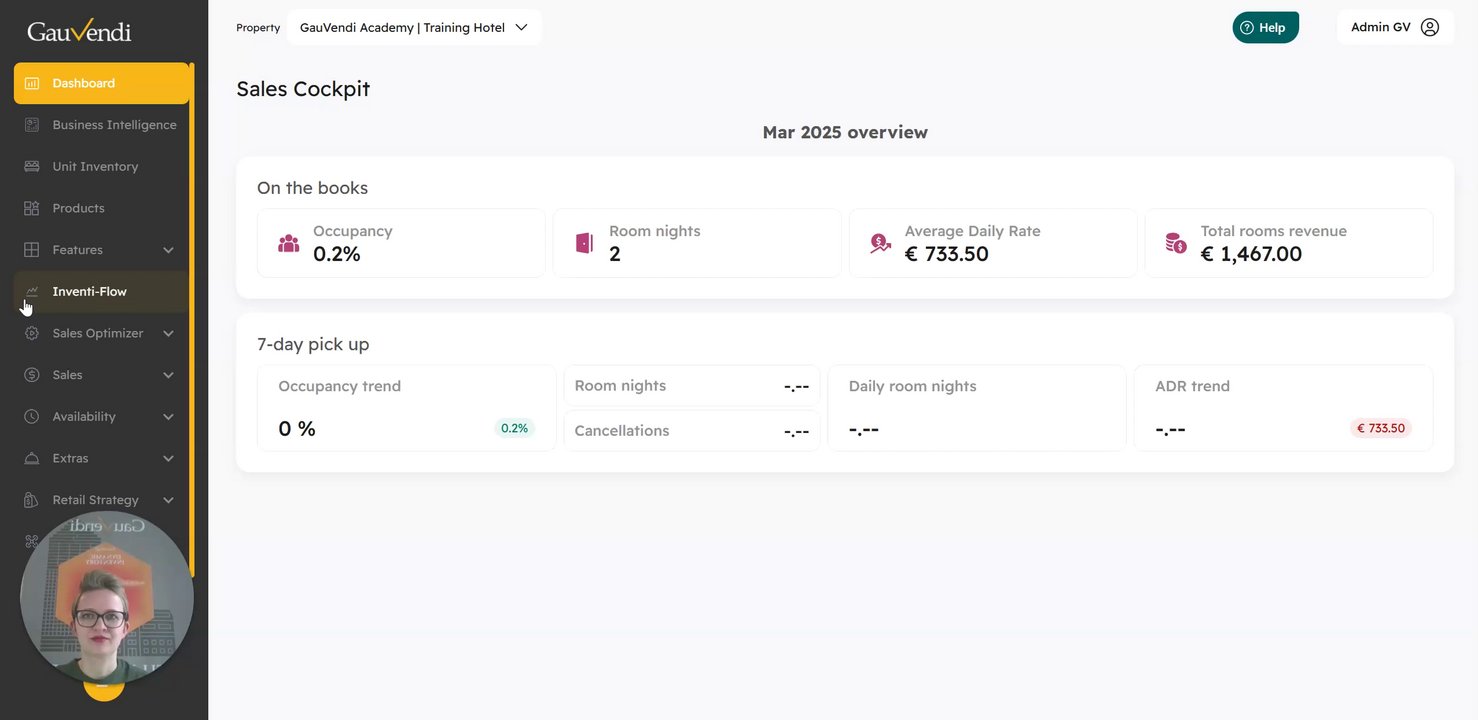
Task: Click the Room nights door icon
Action: (x=584, y=243)
